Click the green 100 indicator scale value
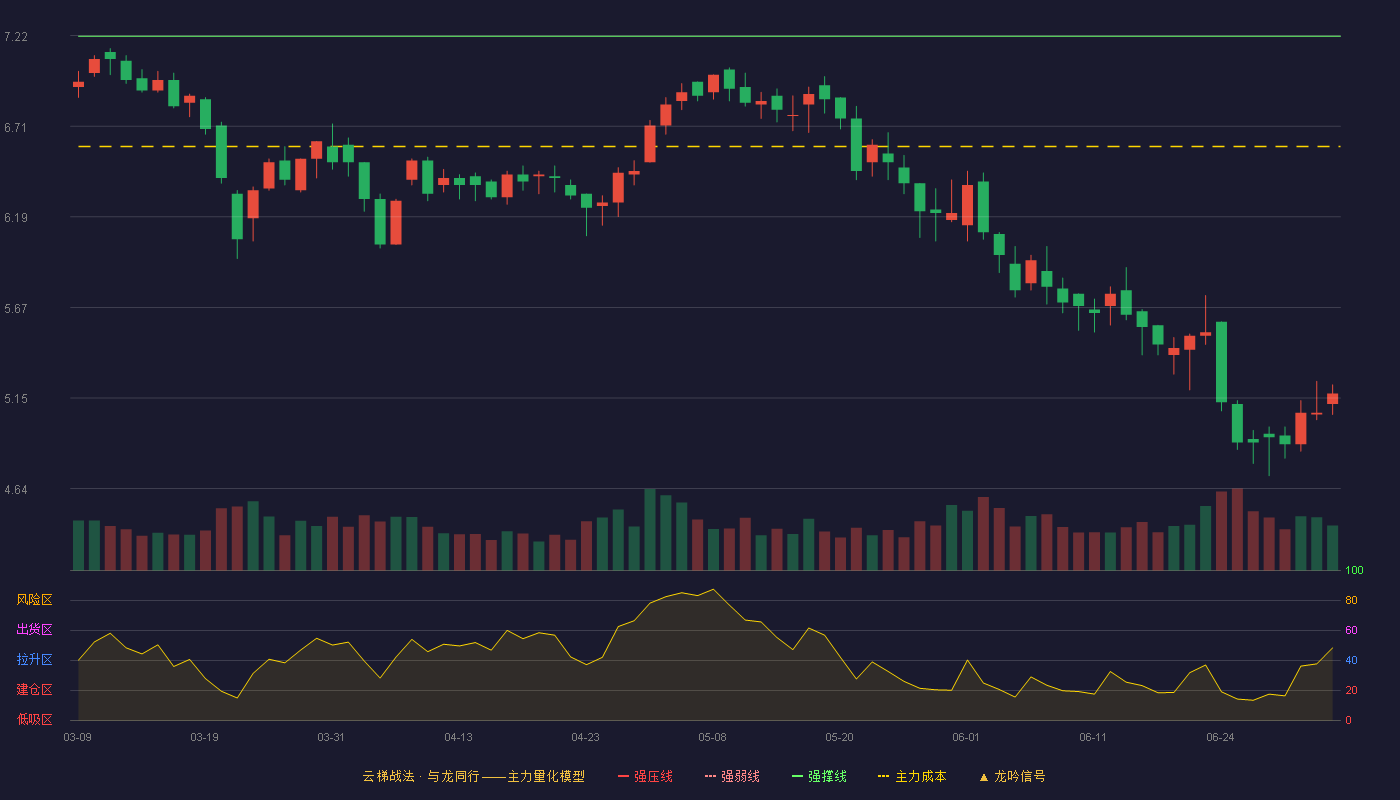1400x800 pixels. (1354, 571)
